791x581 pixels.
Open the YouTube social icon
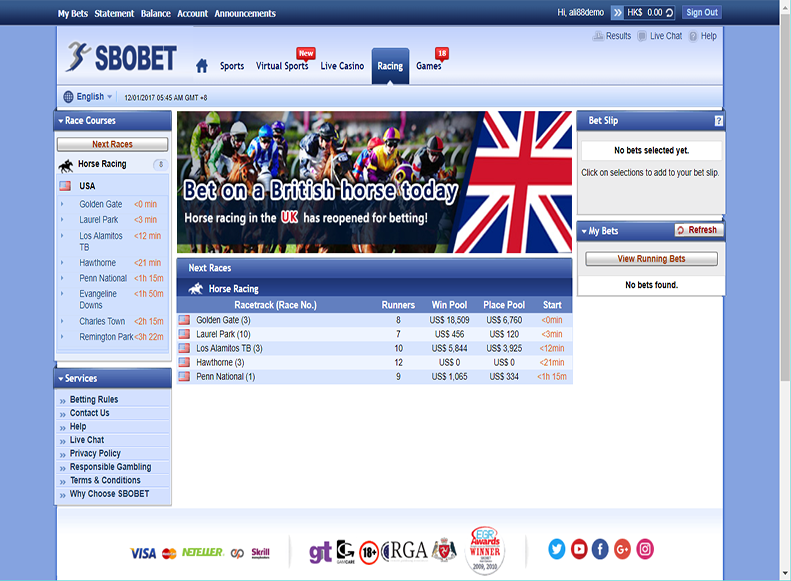[579, 549]
